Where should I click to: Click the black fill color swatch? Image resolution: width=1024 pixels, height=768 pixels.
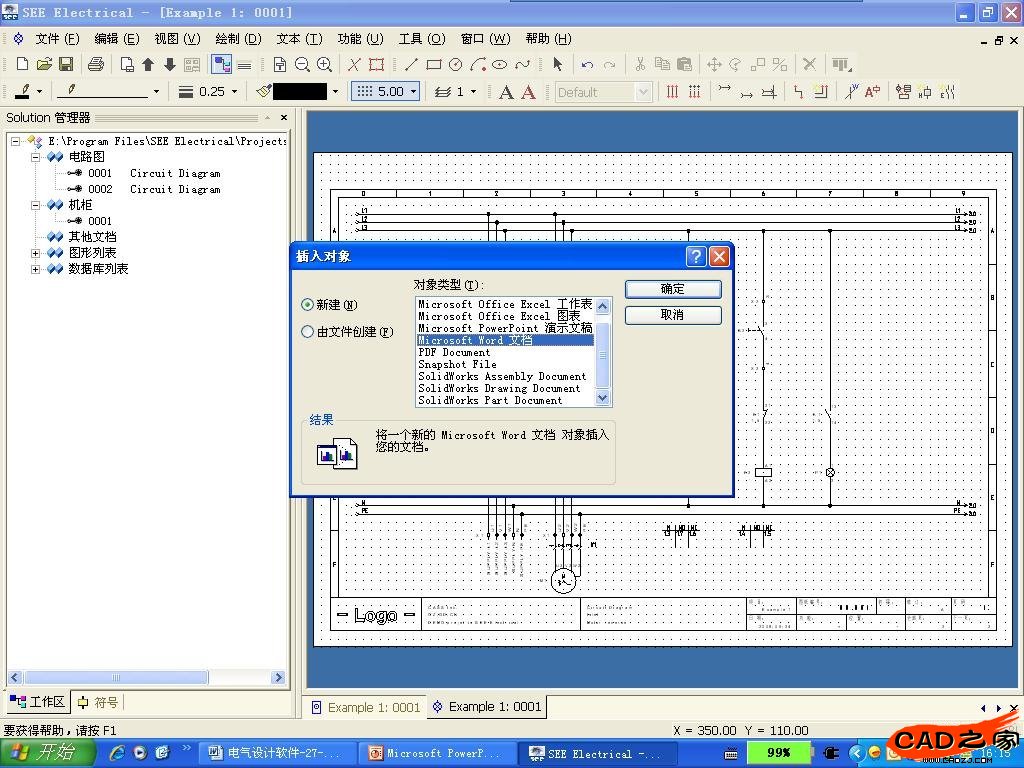pos(300,91)
